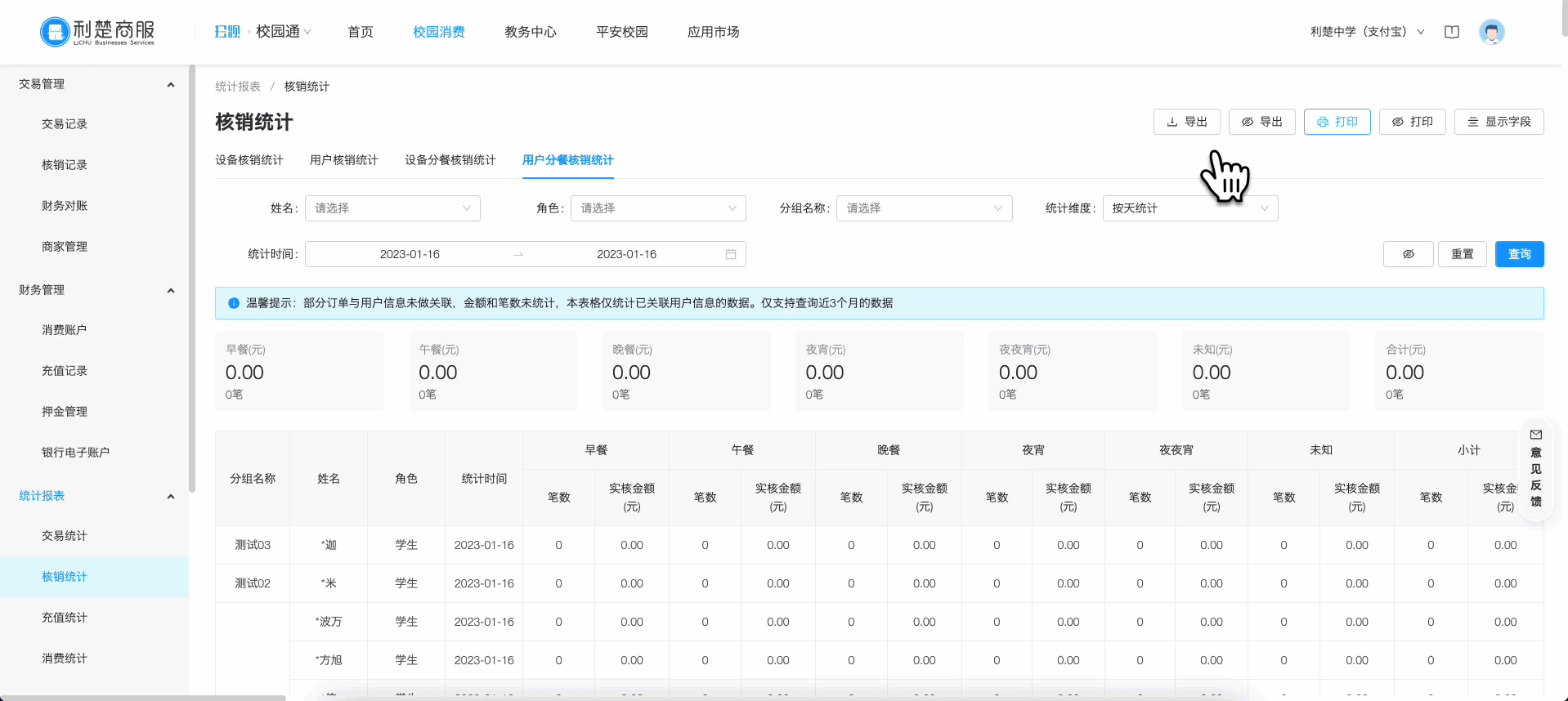Open the help book icon in header

(1451, 32)
